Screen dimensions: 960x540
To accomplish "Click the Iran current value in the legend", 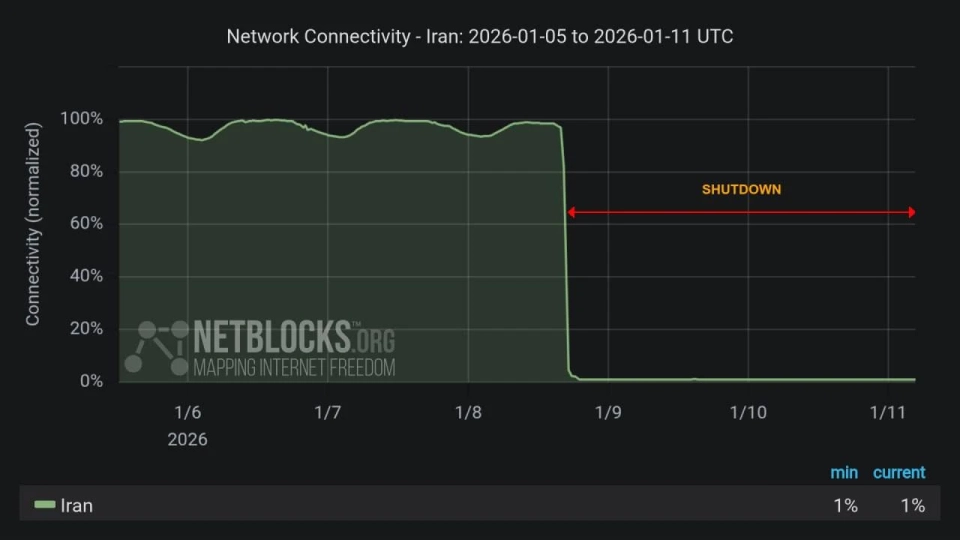I will (912, 506).
